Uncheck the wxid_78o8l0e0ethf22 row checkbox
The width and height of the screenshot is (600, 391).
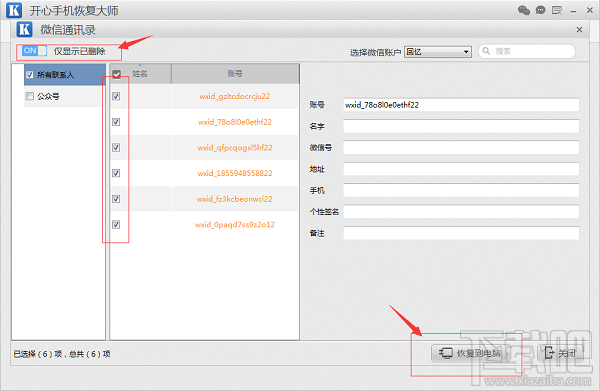pos(116,122)
